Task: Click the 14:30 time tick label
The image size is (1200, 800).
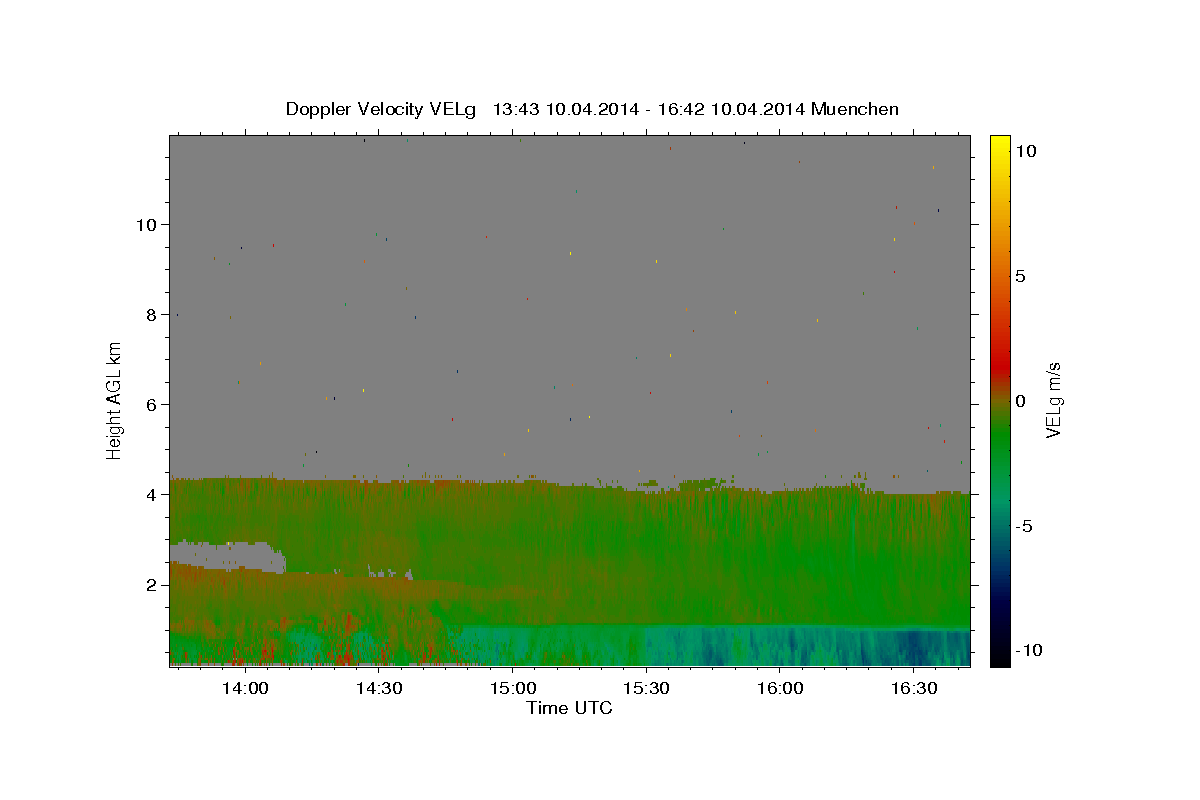Action: [378, 688]
